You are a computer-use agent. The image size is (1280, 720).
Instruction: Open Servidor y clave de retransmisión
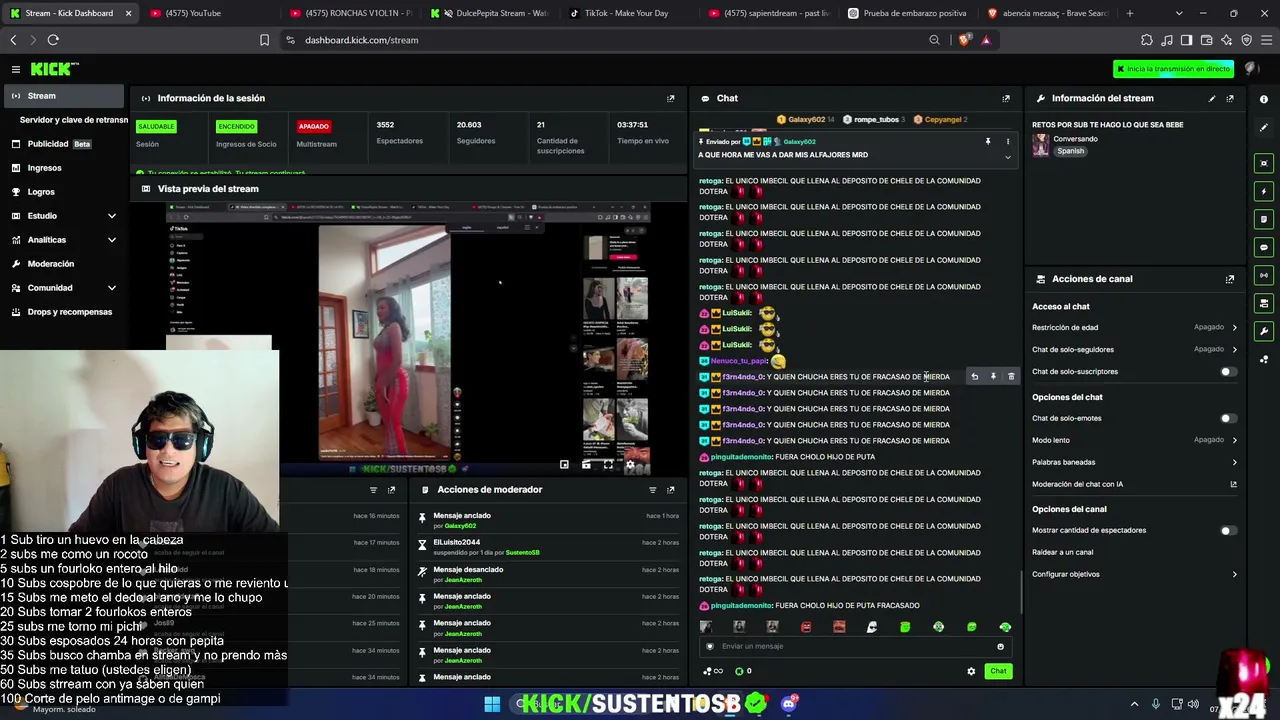click(74, 120)
